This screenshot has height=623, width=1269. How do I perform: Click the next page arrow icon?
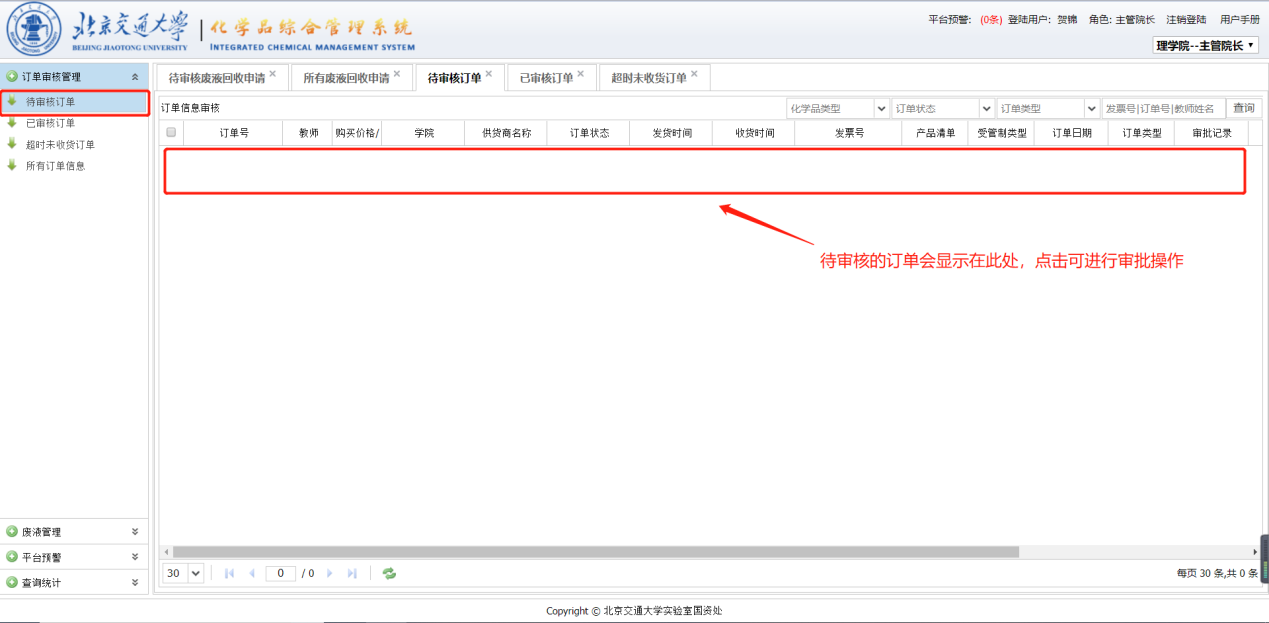tap(330, 573)
